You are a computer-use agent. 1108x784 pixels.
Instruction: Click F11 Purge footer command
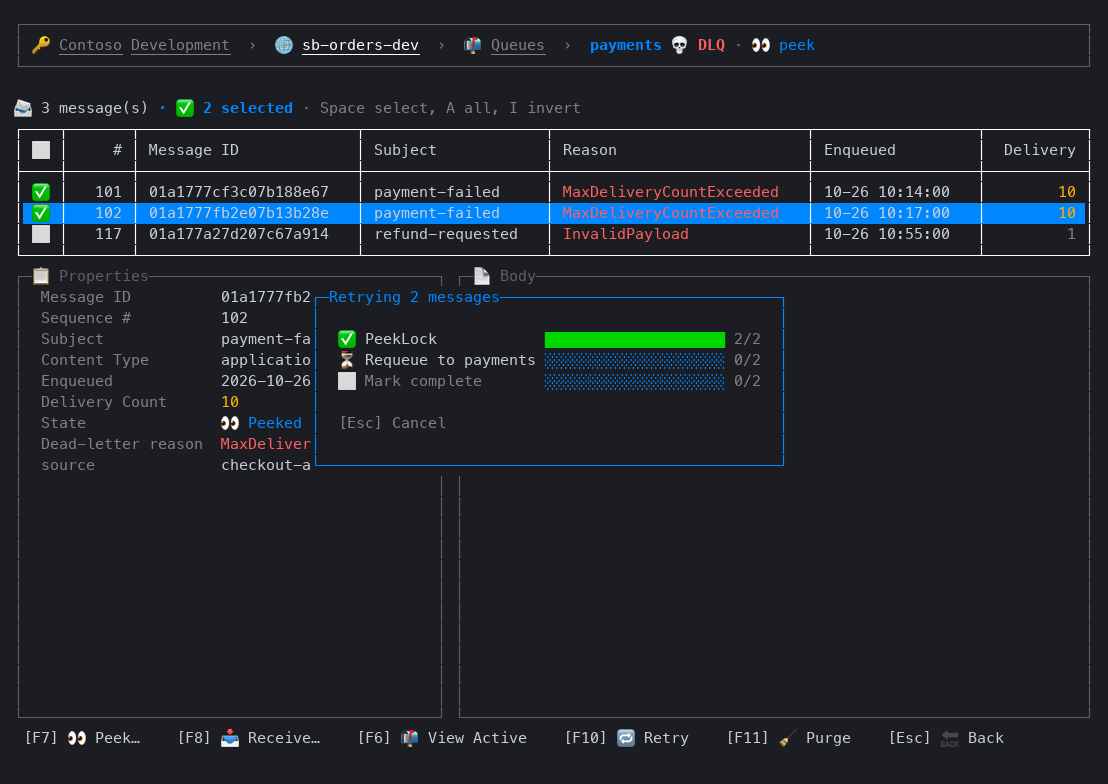point(789,738)
